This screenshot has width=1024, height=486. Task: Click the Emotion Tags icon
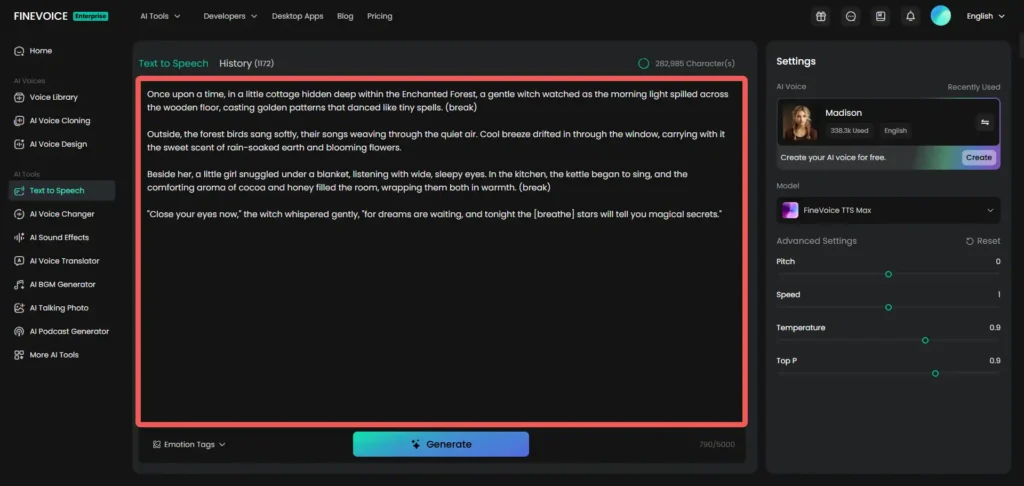click(157, 445)
